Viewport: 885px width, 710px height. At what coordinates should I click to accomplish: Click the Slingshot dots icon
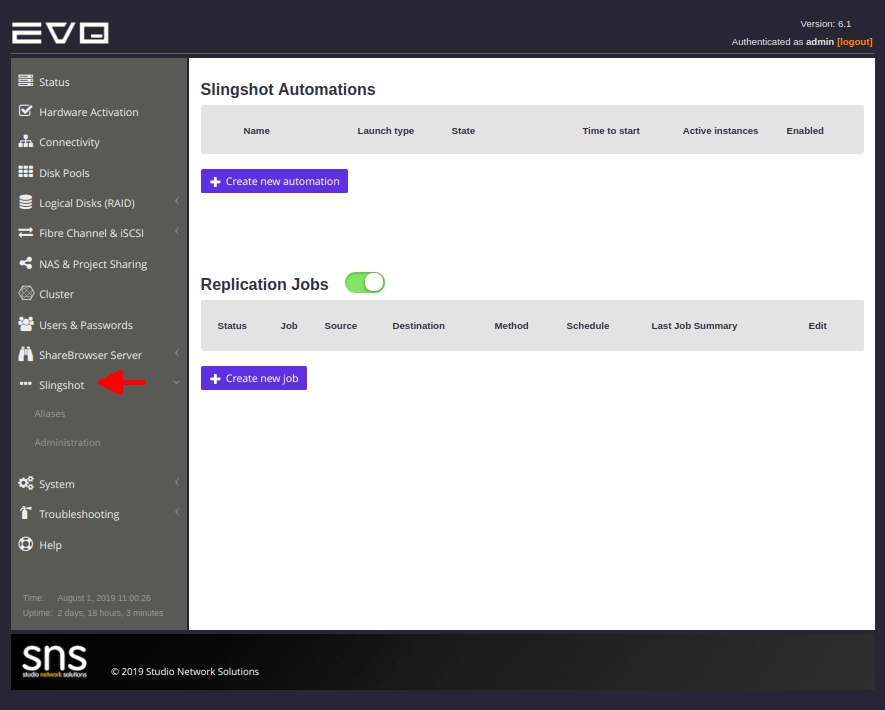point(25,384)
